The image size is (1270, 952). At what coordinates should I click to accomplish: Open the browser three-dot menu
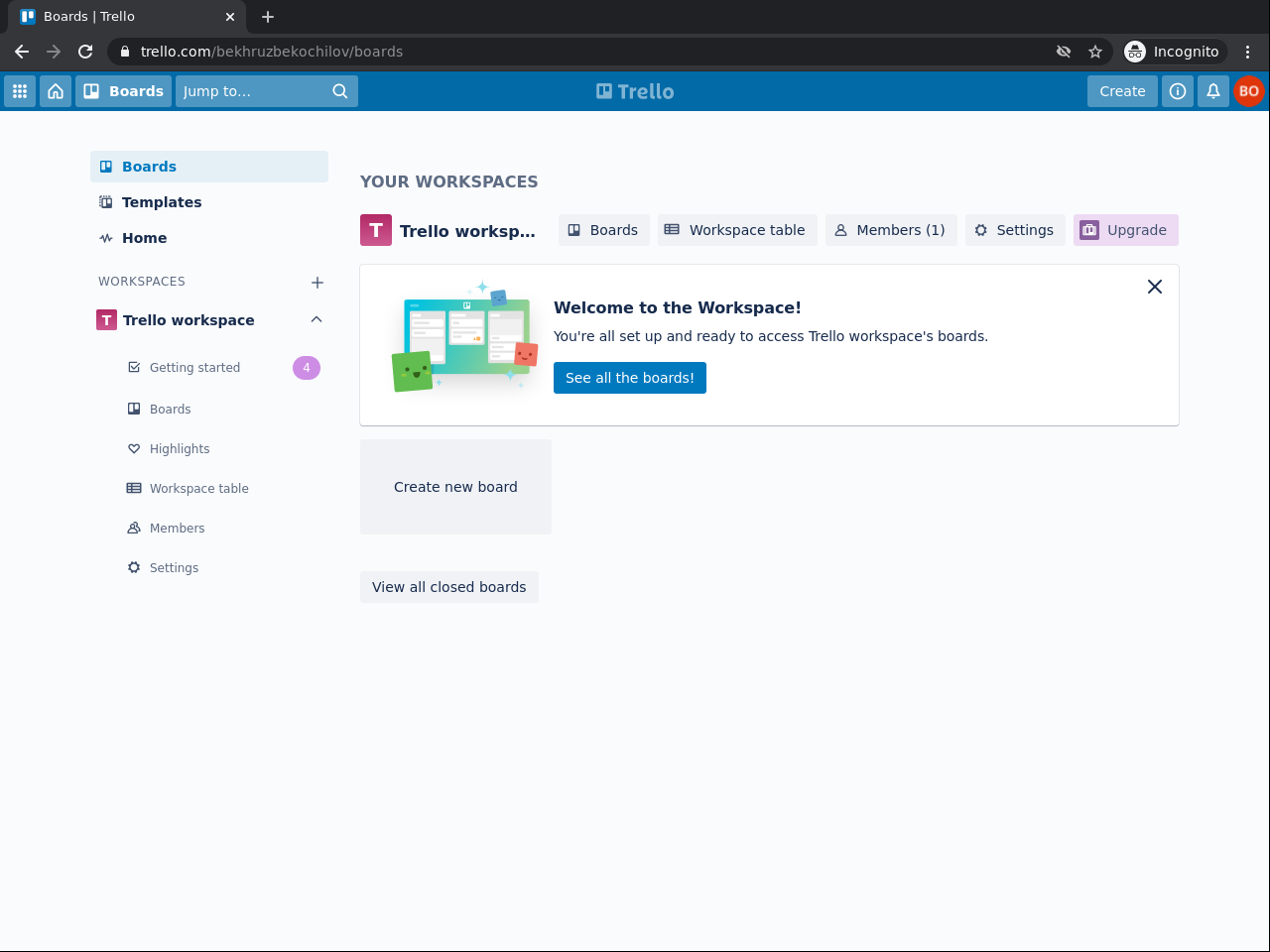(1248, 52)
